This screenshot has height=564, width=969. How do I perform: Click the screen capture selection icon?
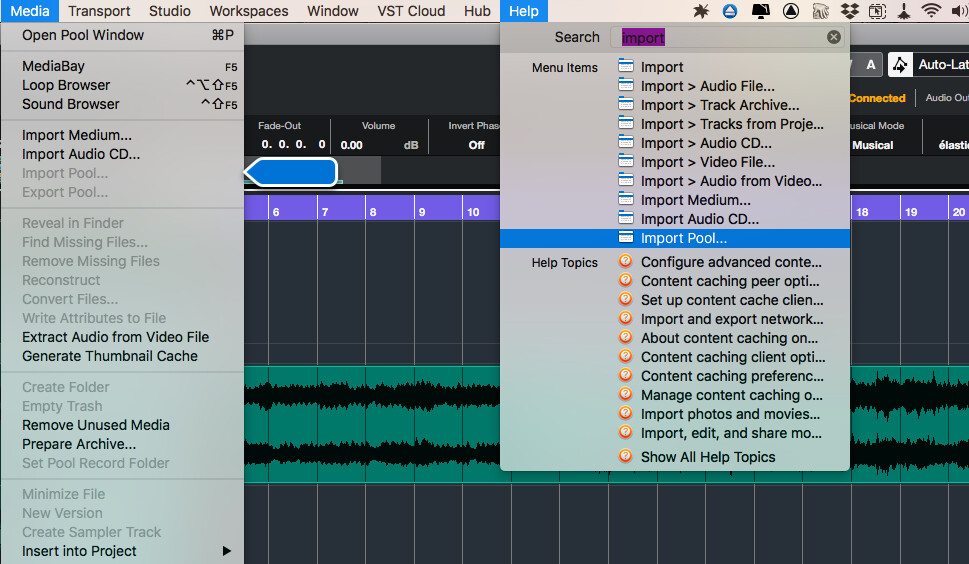878,11
